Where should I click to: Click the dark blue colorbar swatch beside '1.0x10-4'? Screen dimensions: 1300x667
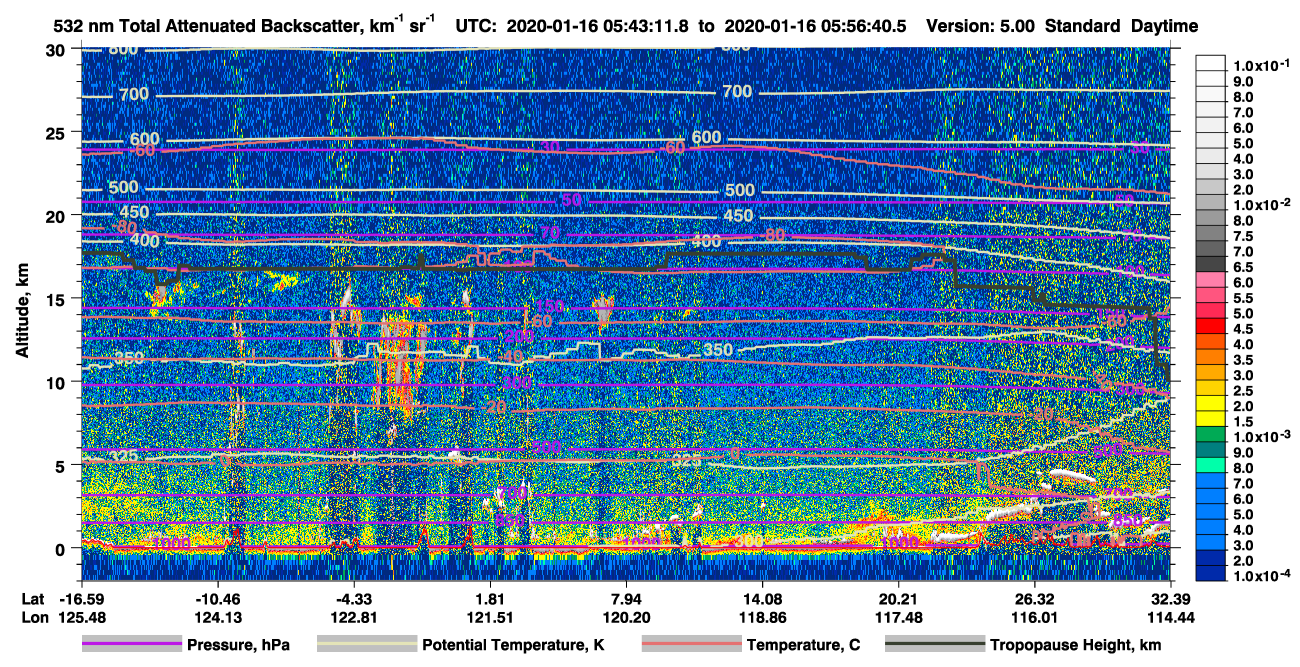click(1213, 573)
